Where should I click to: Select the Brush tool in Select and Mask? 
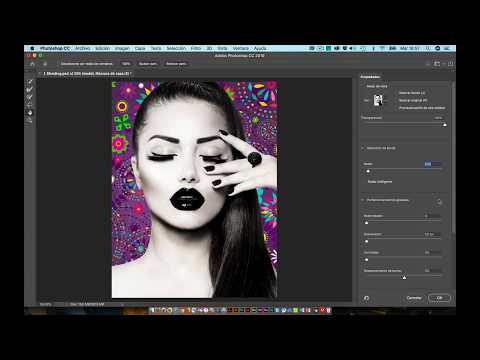pos(30,97)
